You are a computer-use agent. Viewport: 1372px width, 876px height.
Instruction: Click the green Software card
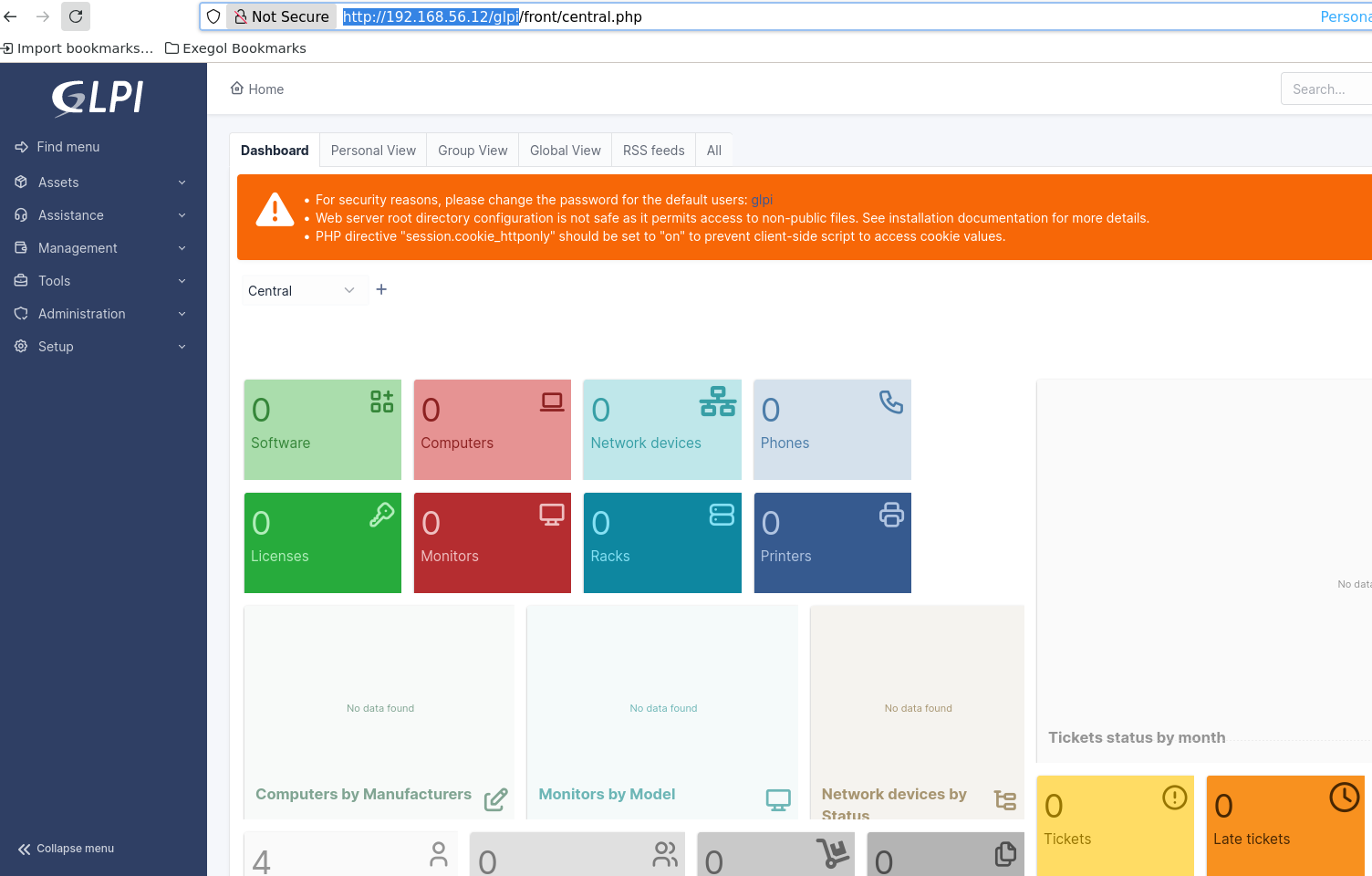point(322,430)
